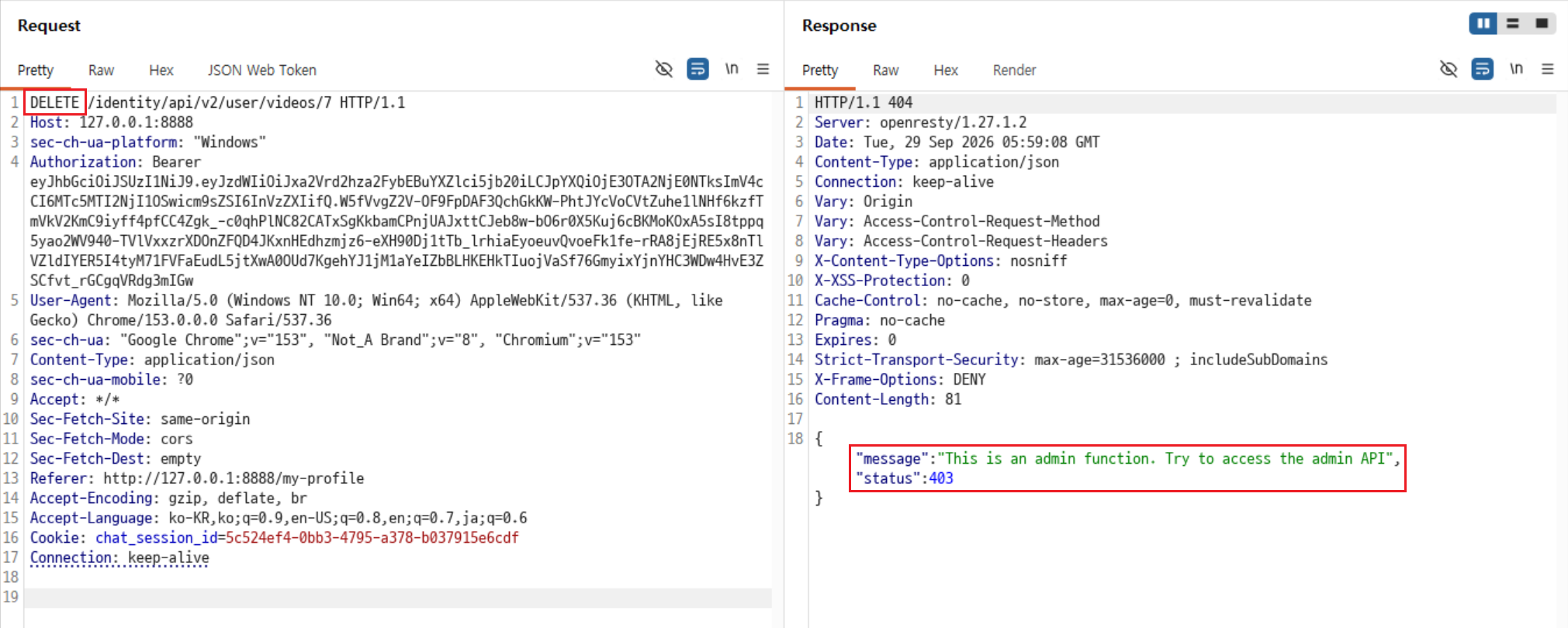The image size is (1568, 628).
Task: Select combined tabbed layout icon
Action: coord(1542,23)
